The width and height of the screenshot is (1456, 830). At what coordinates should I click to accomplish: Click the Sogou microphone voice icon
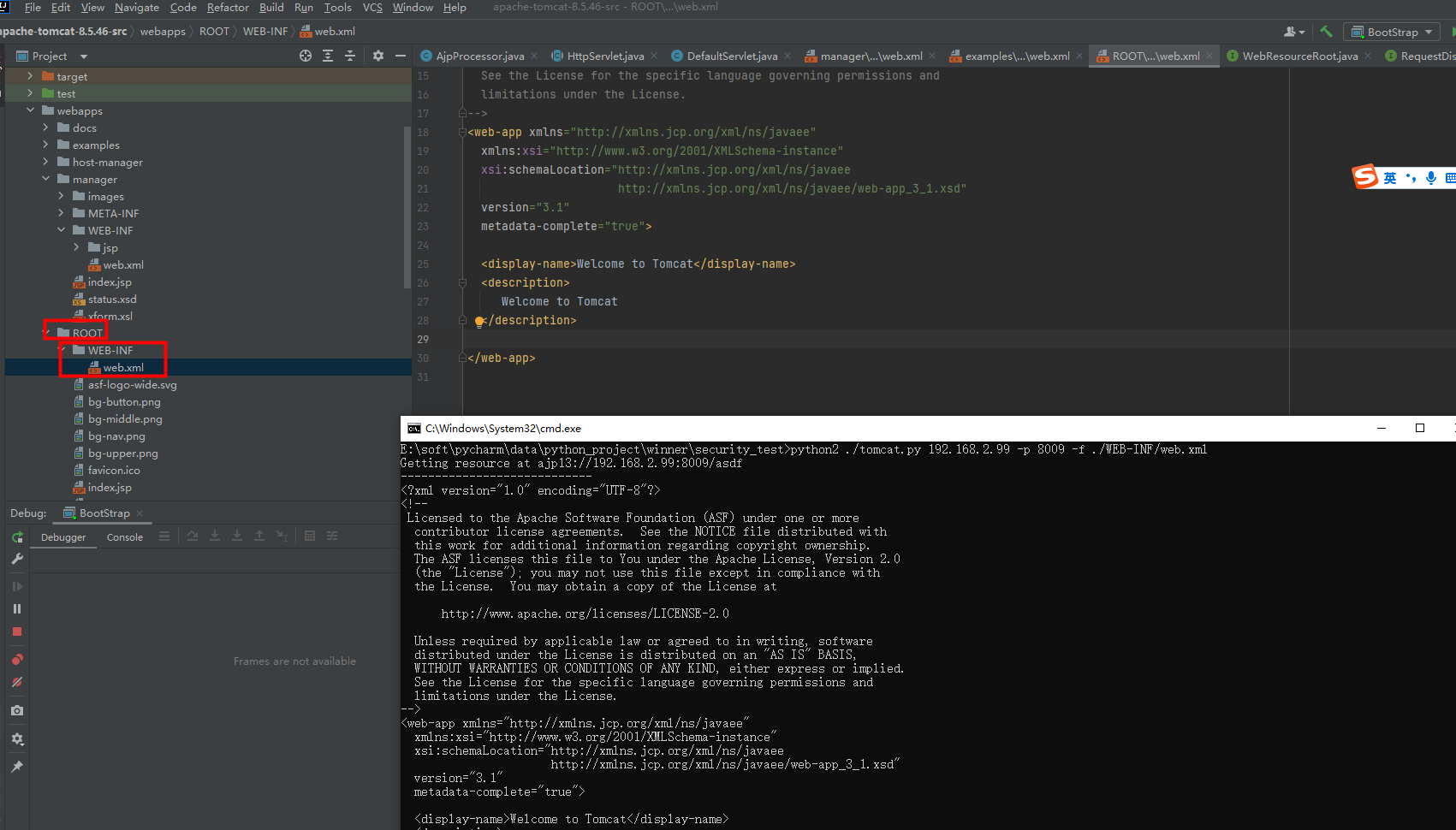1431,177
